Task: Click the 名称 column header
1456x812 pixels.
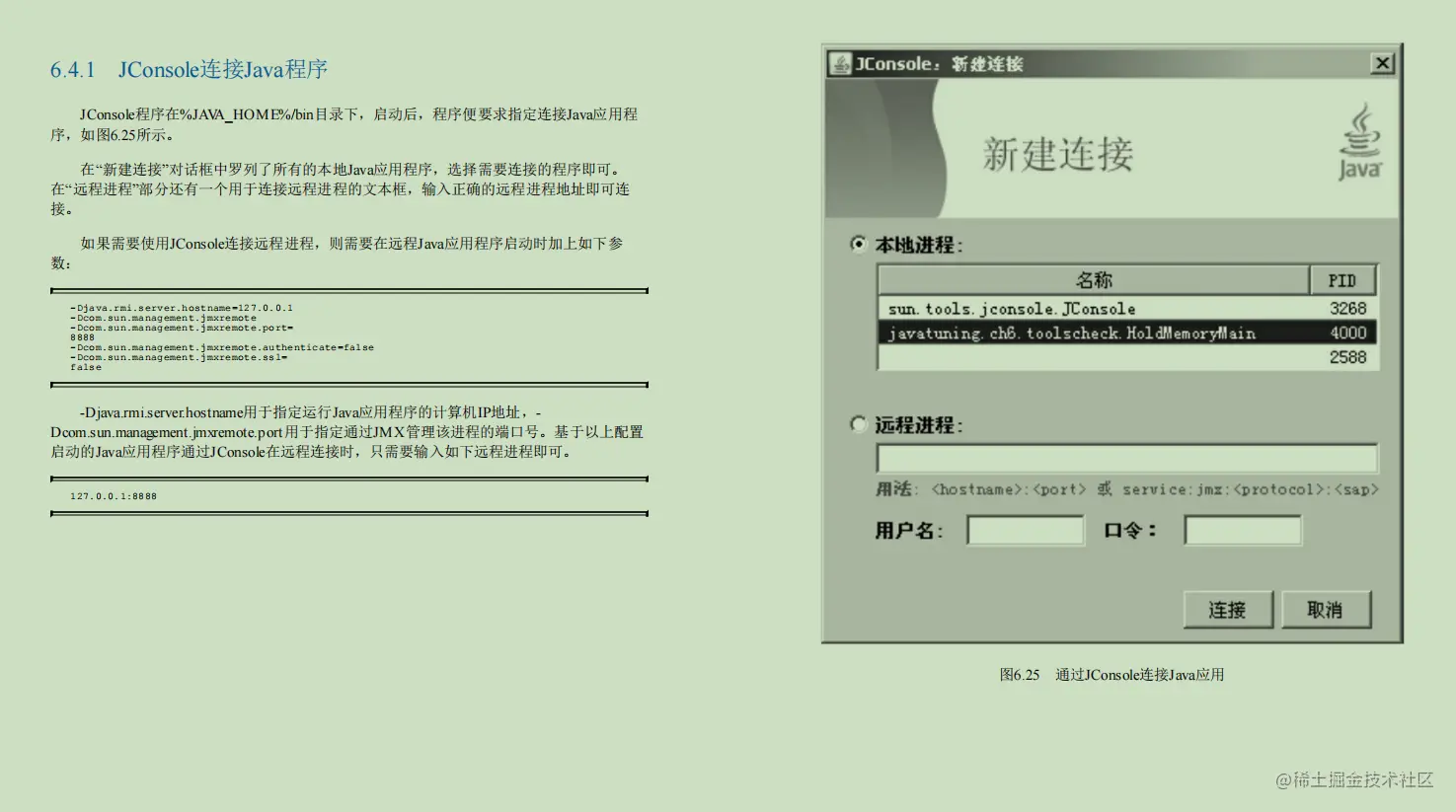Action: click(1094, 279)
